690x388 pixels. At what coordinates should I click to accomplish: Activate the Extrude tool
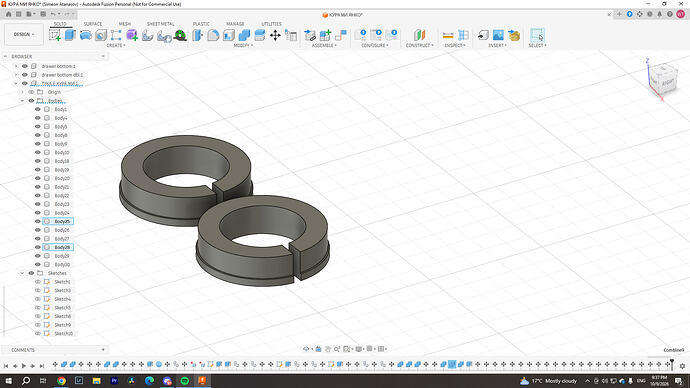[70, 35]
